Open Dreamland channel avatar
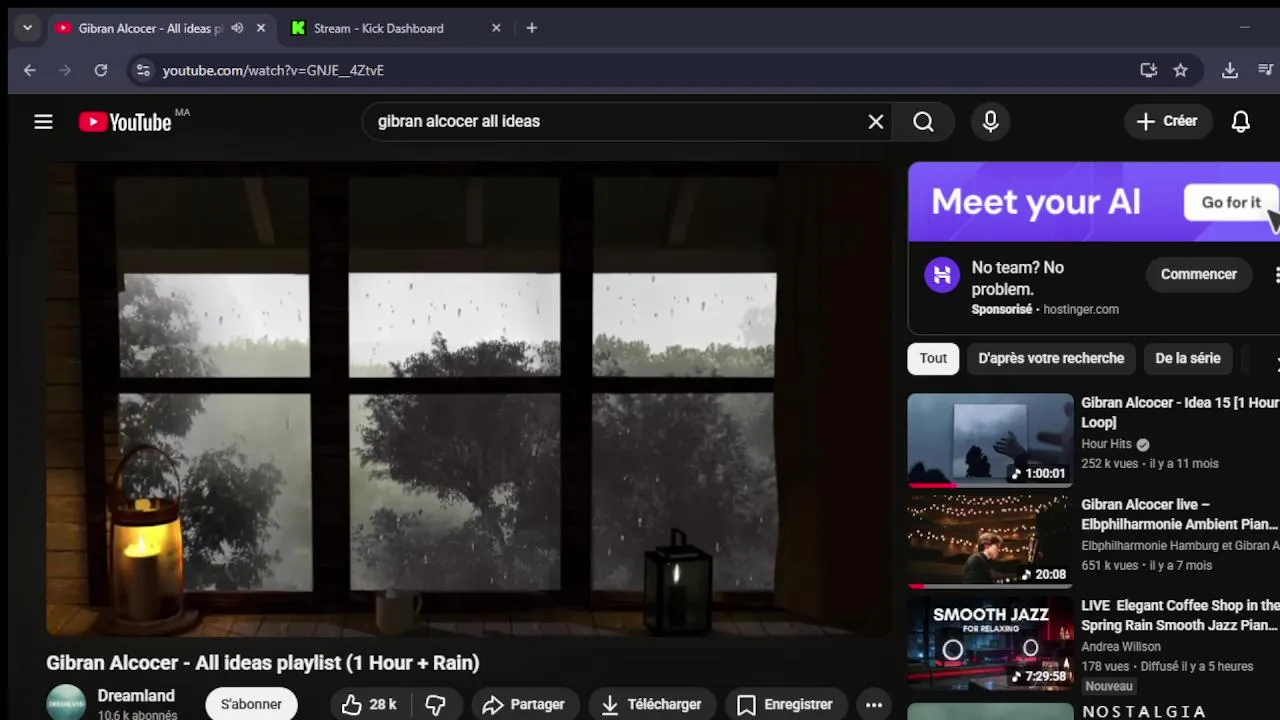Image resolution: width=1280 pixels, height=720 pixels. [66, 702]
